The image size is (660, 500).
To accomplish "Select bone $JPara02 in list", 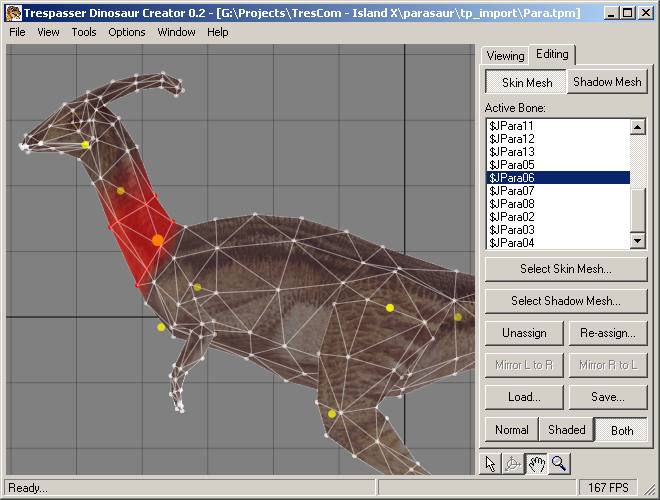I will (558, 217).
